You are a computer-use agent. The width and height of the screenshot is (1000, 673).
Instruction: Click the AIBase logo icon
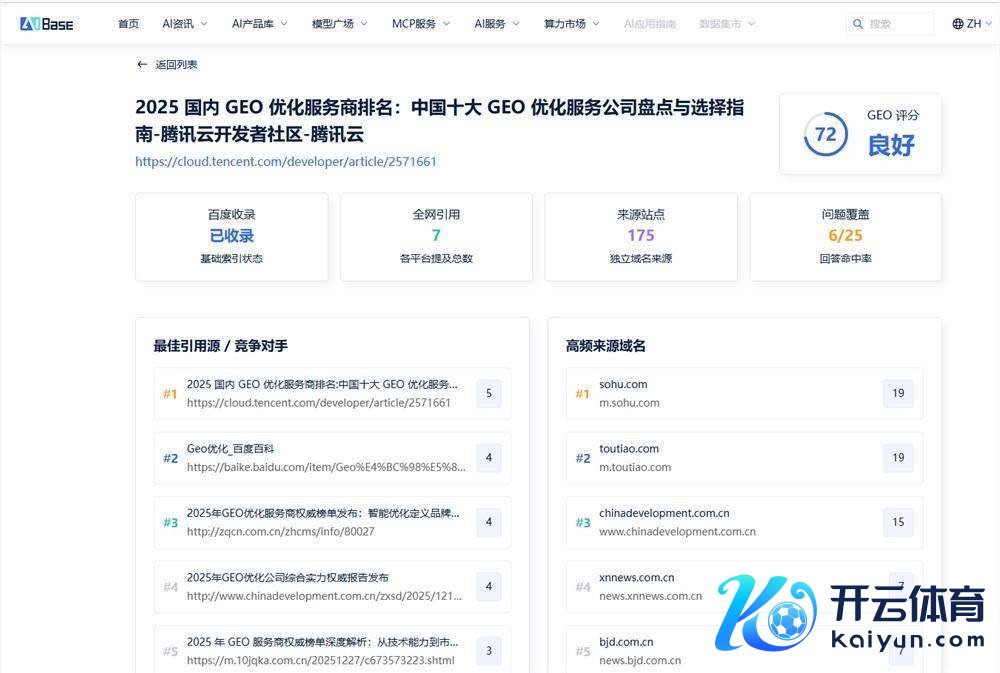(x=47, y=23)
